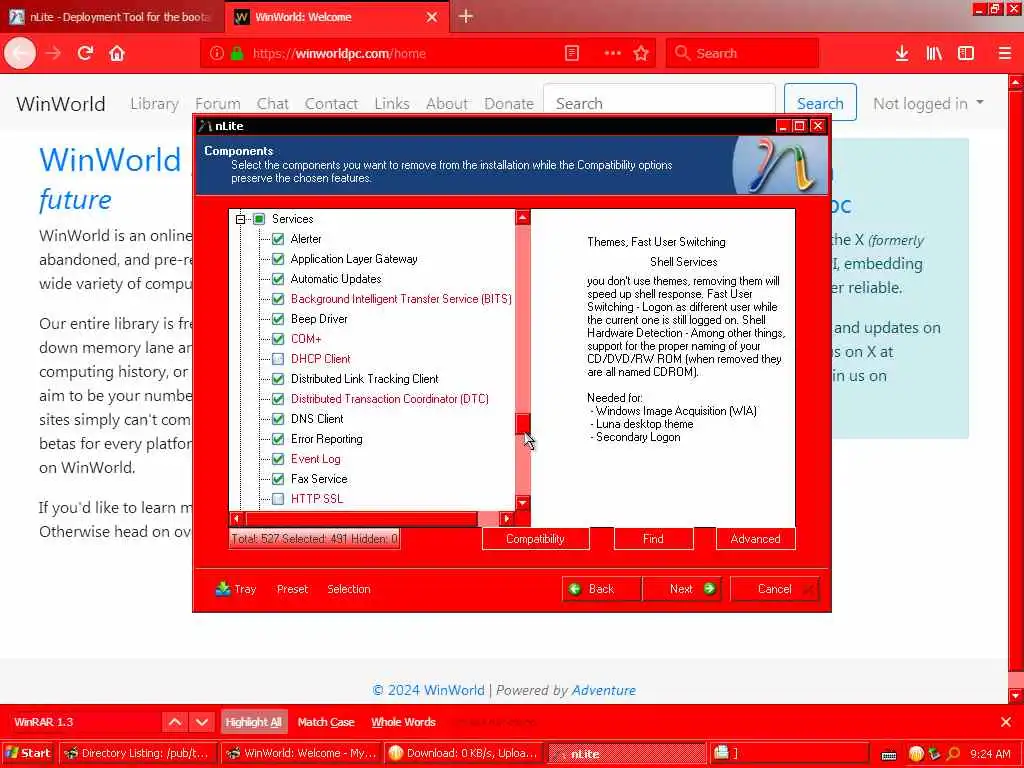Open a new tab with the plus icon
1024x768 pixels.
466,16
